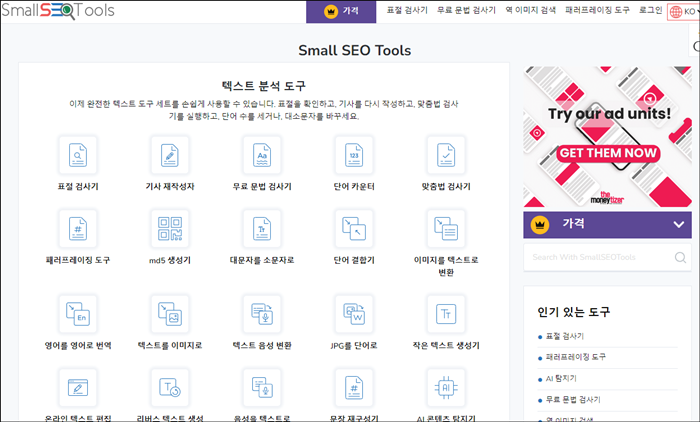Click the Small SEO Tools page title
The height and width of the screenshot is (422, 700).
tap(354, 50)
